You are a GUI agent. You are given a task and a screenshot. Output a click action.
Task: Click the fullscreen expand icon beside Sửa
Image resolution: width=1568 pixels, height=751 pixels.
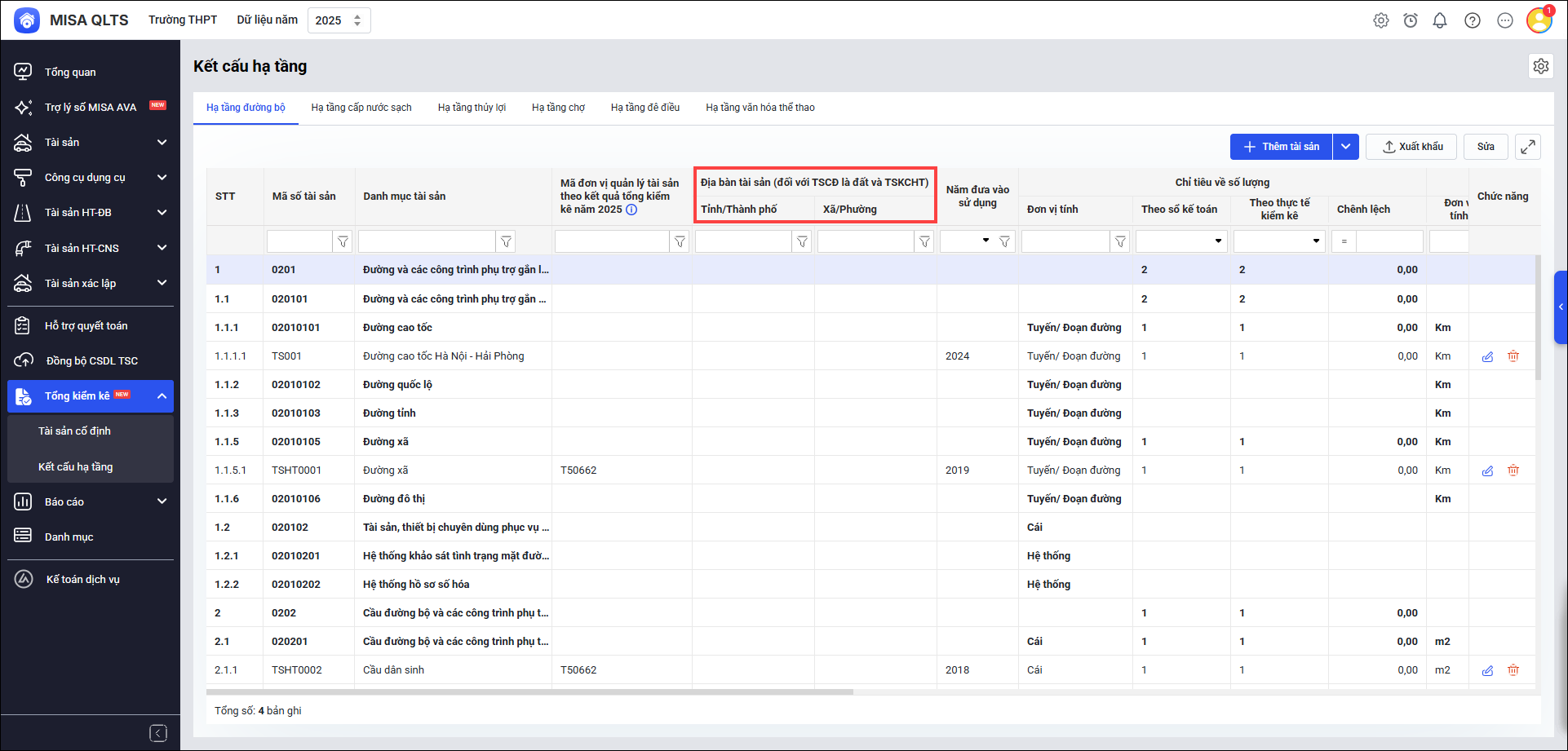point(1527,147)
